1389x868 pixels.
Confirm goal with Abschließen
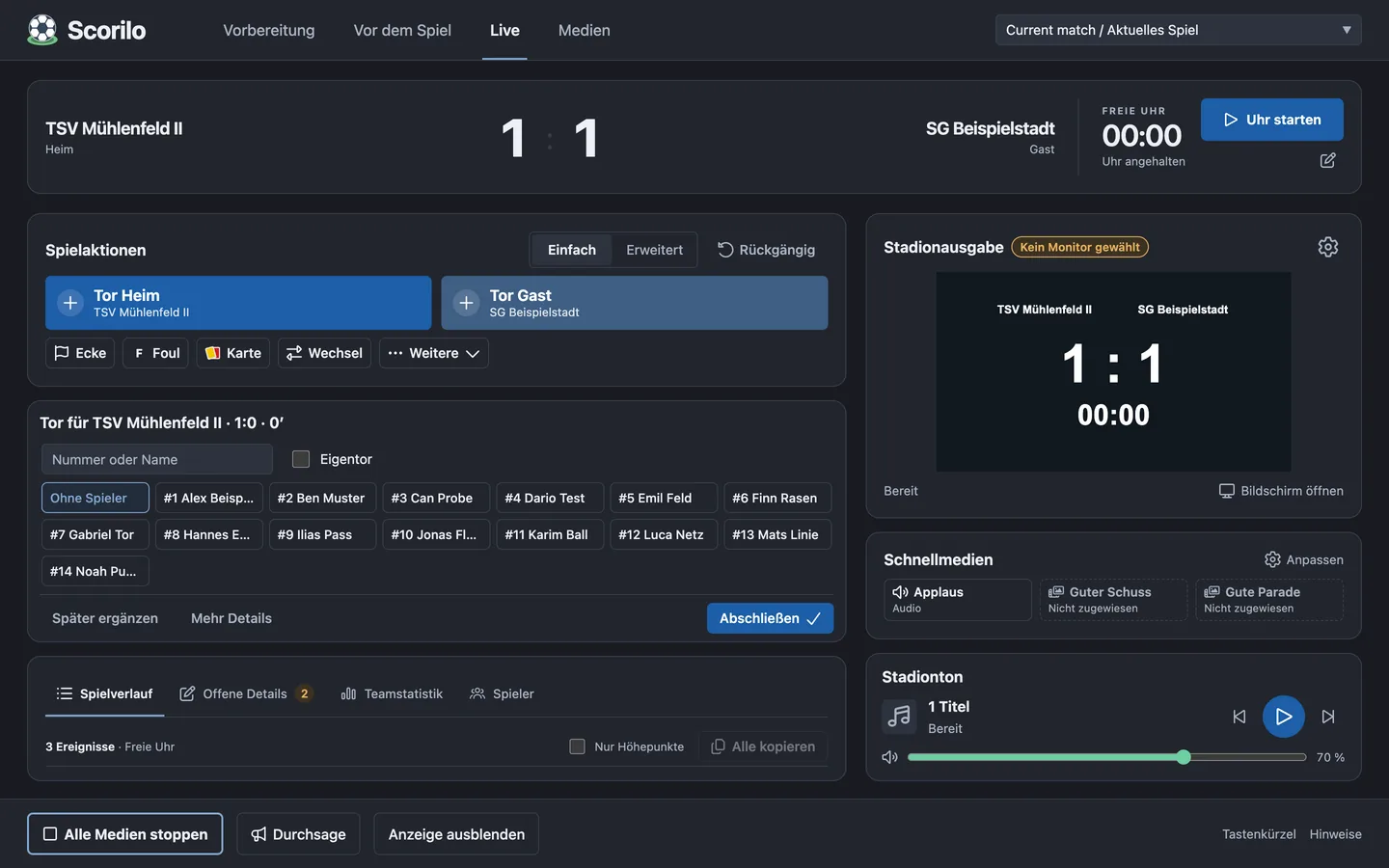click(770, 618)
